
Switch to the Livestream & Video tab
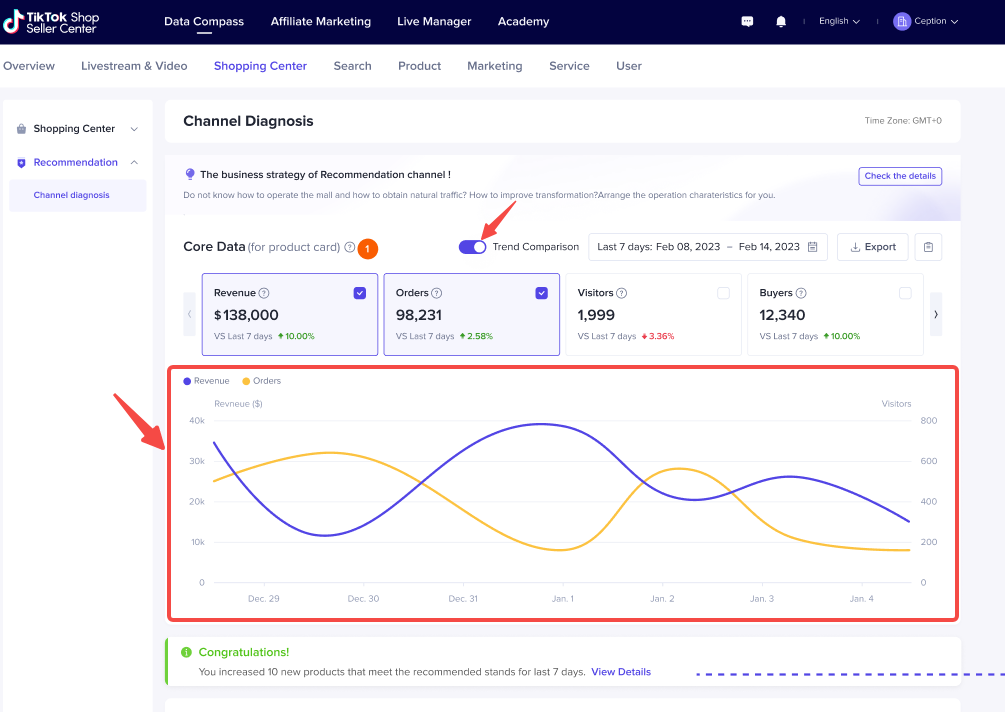[x=134, y=66]
